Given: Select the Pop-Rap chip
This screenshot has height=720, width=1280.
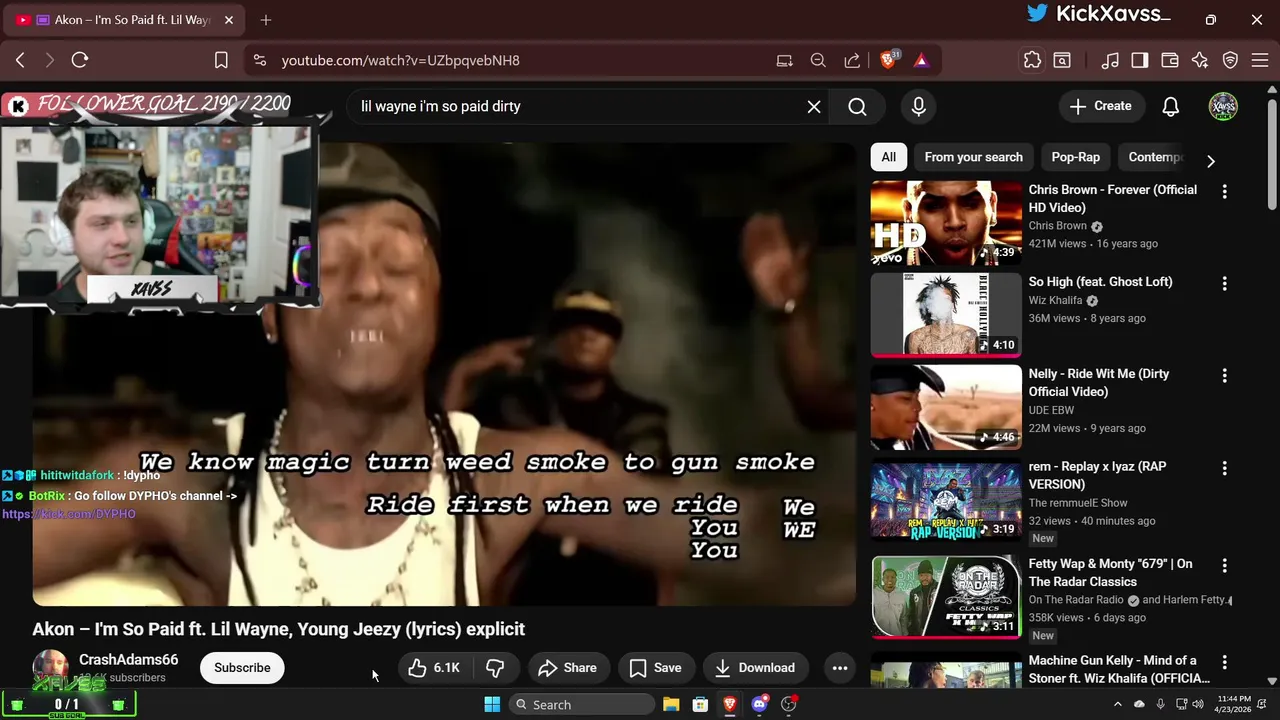Looking at the screenshot, I should pos(1075,157).
